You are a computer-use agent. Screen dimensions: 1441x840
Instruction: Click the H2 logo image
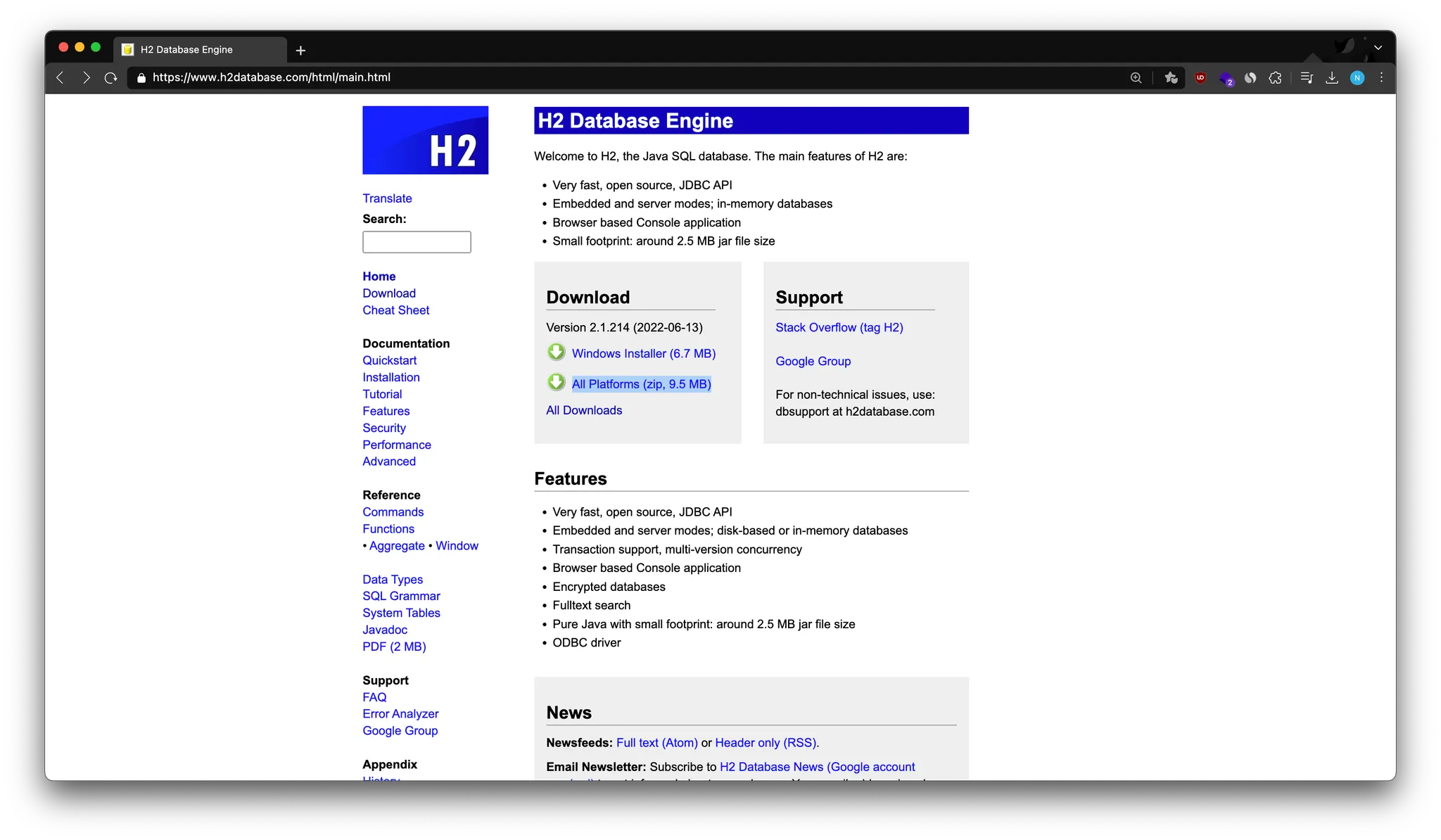coord(425,140)
